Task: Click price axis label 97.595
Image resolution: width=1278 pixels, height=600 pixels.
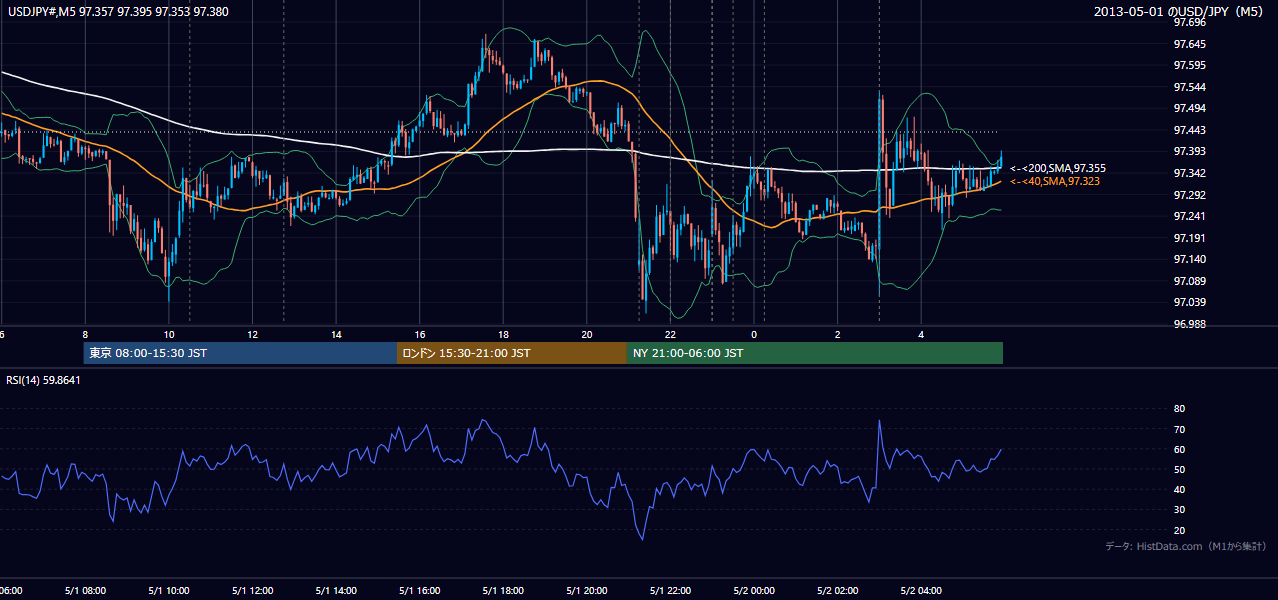Action: pos(1190,65)
